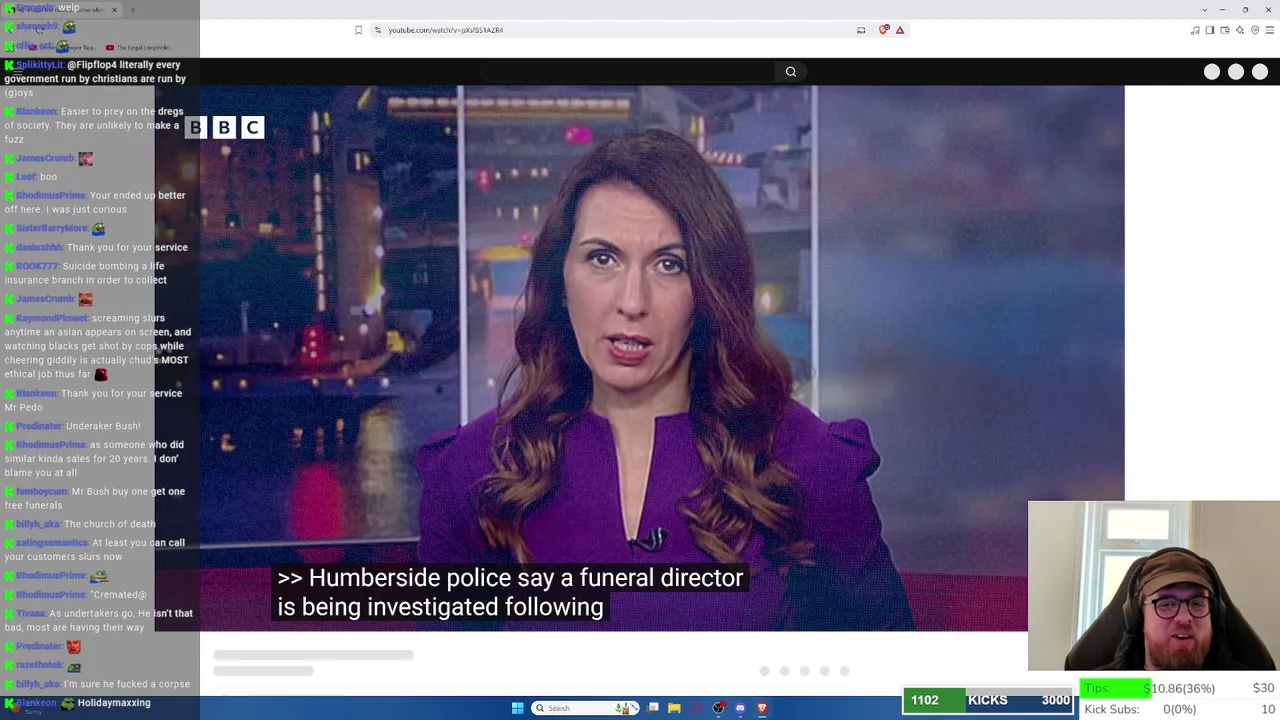The width and height of the screenshot is (1280, 720).
Task: Click the YouTube search magnifier button
Action: [x=791, y=72]
